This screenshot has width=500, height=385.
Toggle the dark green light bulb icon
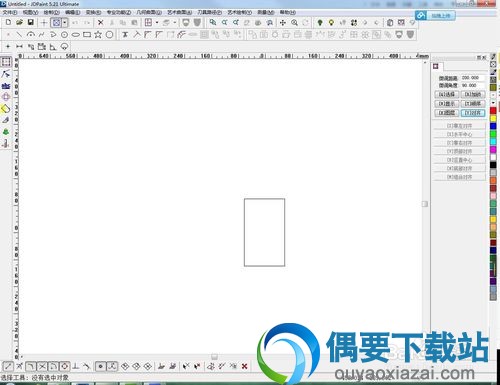(x=320, y=22)
